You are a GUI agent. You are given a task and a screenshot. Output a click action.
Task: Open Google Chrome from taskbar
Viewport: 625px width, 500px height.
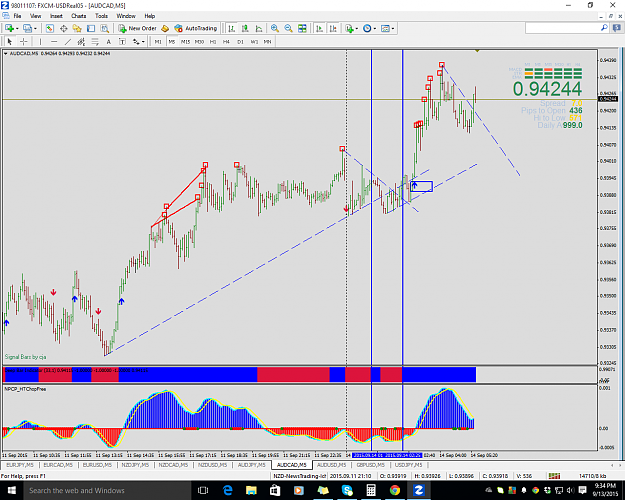pos(395,490)
